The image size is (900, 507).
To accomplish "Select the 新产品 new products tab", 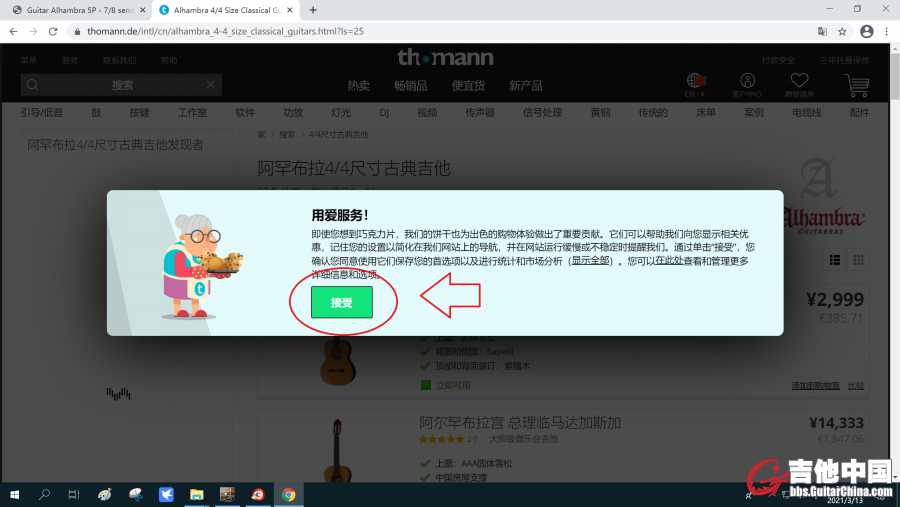I will [x=525, y=86].
